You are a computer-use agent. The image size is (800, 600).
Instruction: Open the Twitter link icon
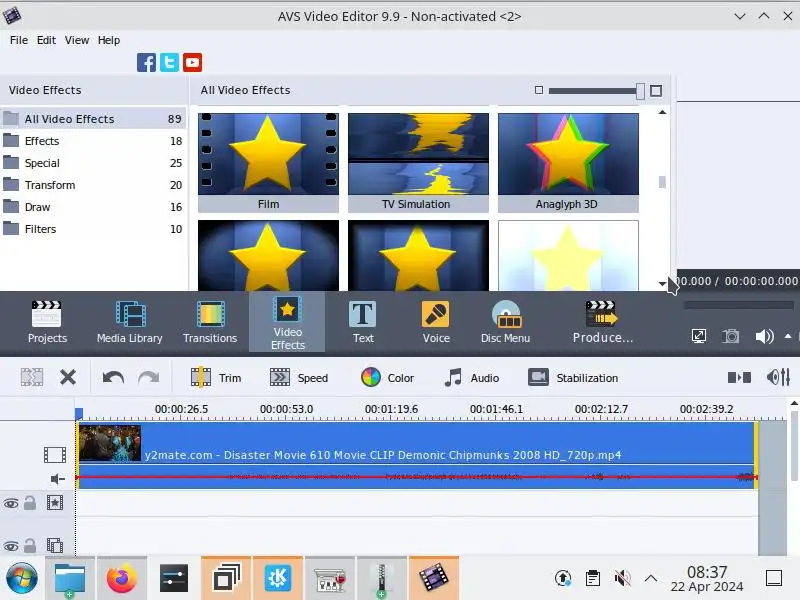[169, 63]
